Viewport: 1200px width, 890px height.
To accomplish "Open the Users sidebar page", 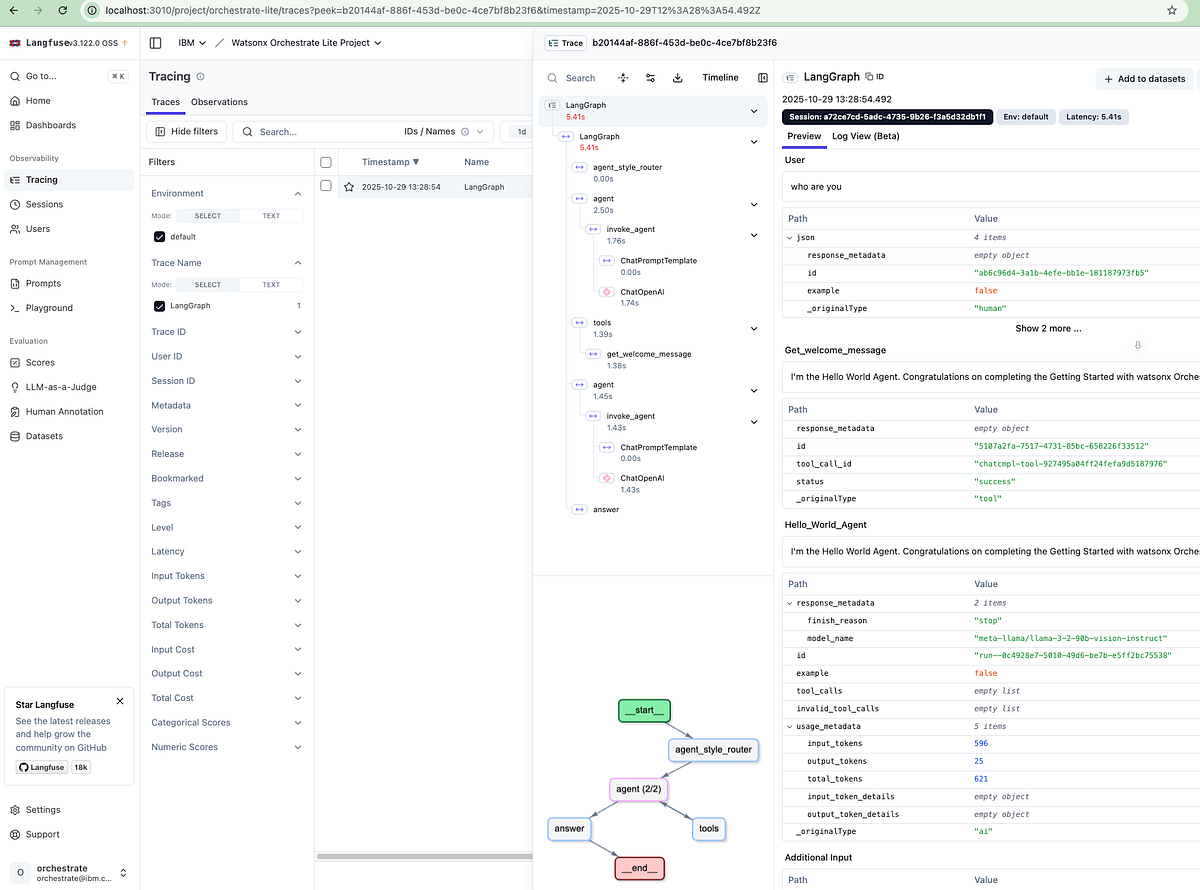I will [38, 229].
